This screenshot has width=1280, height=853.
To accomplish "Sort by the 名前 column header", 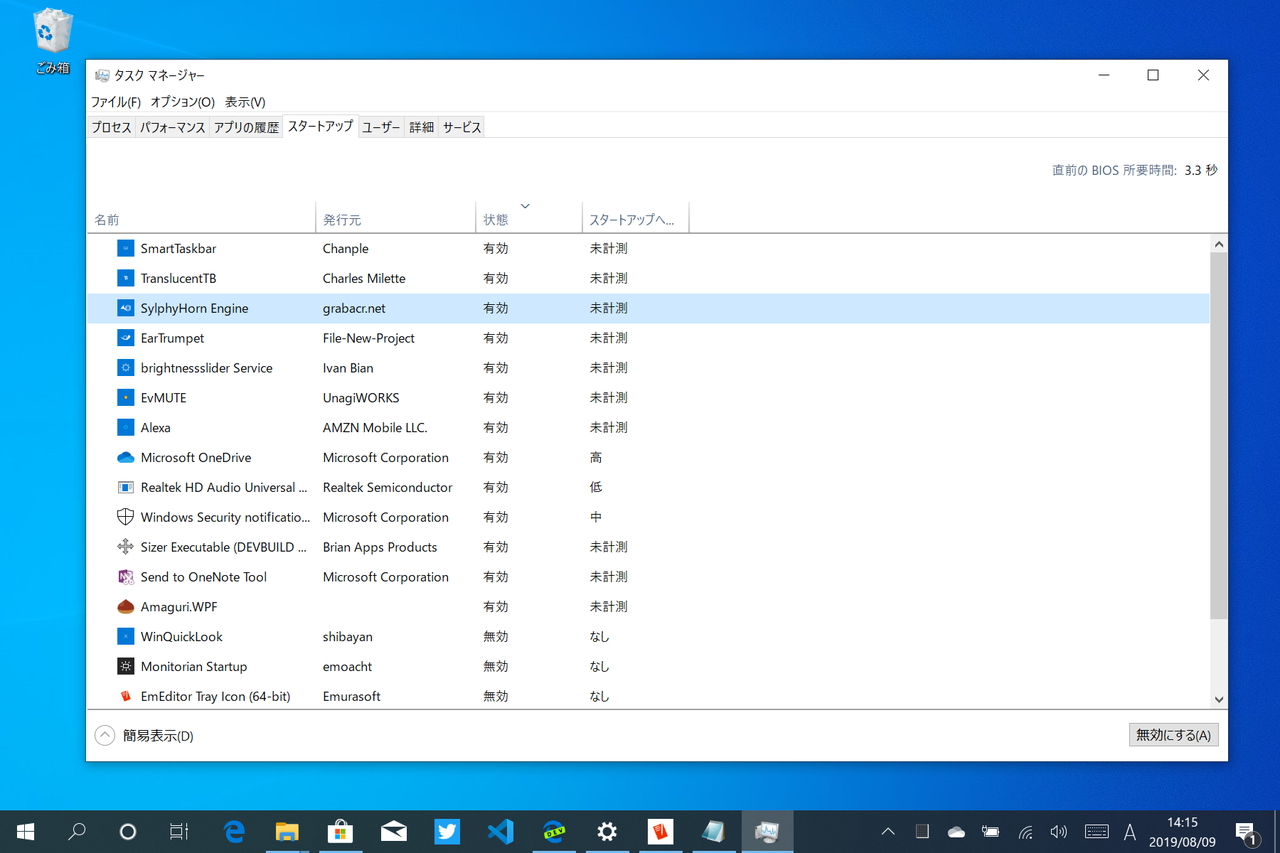I will (x=201, y=219).
